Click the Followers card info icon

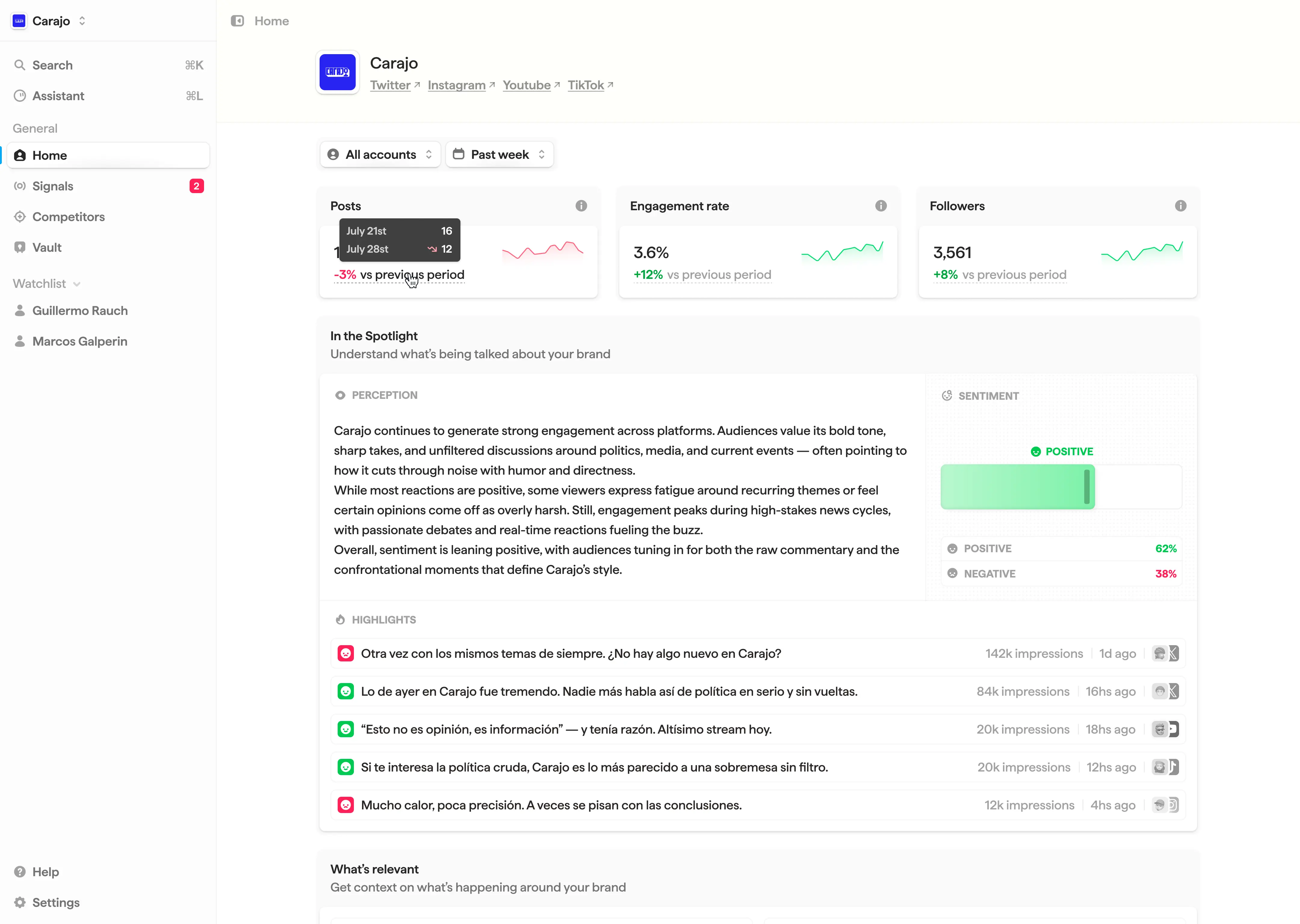pyautogui.click(x=1181, y=206)
